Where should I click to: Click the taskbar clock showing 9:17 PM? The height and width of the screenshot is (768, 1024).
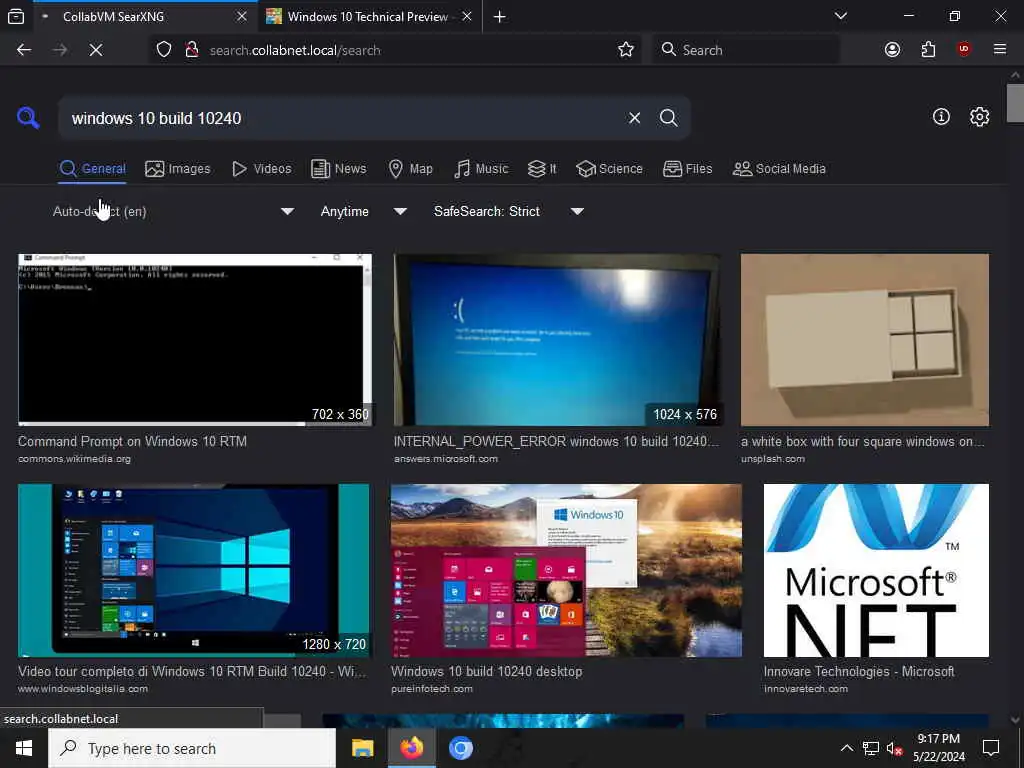pyautogui.click(x=938, y=748)
